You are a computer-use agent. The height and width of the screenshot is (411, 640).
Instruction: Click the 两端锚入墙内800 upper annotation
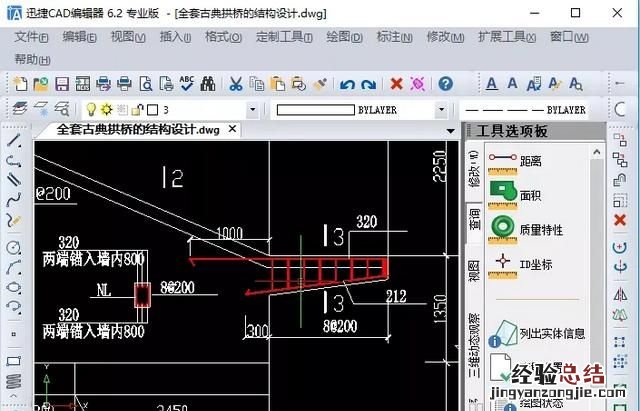(x=93, y=259)
